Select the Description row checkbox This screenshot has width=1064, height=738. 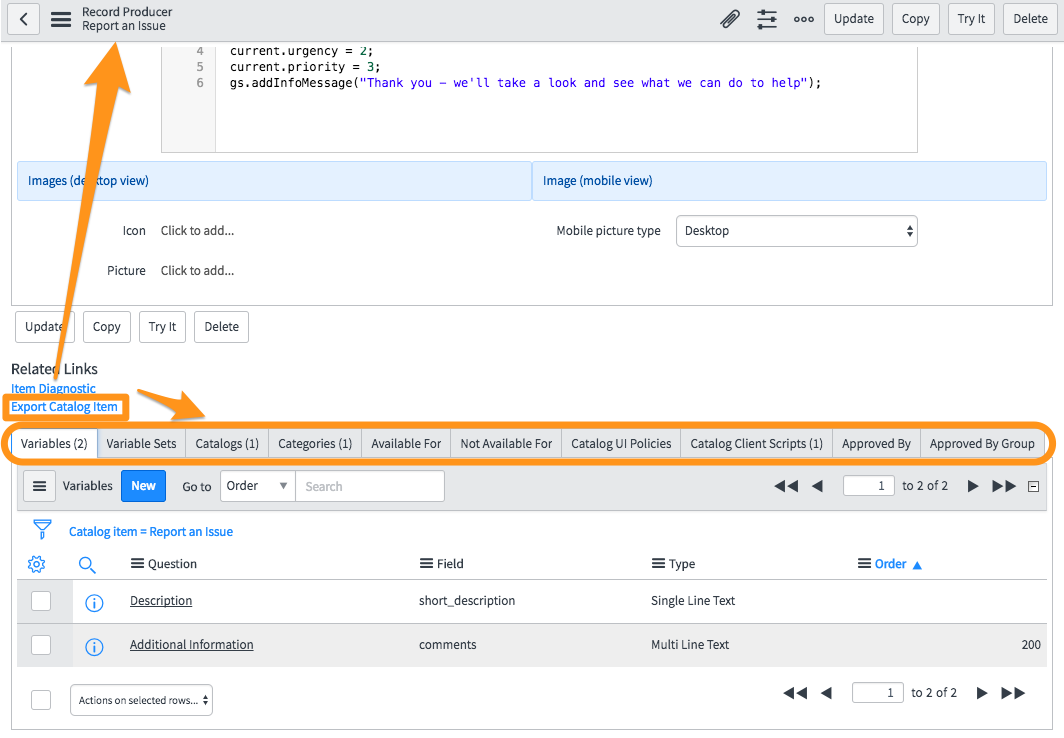[41, 601]
